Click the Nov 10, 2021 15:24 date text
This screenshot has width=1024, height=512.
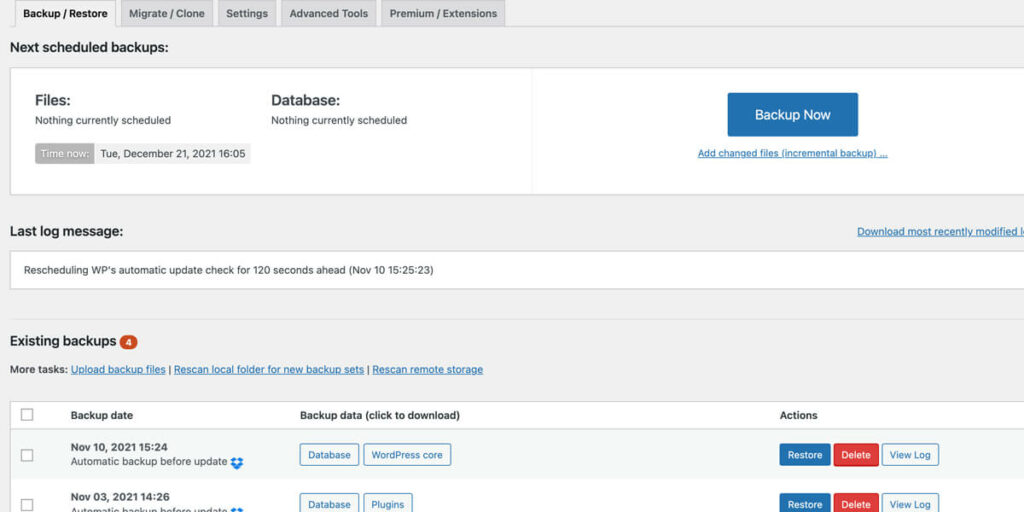(119, 447)
